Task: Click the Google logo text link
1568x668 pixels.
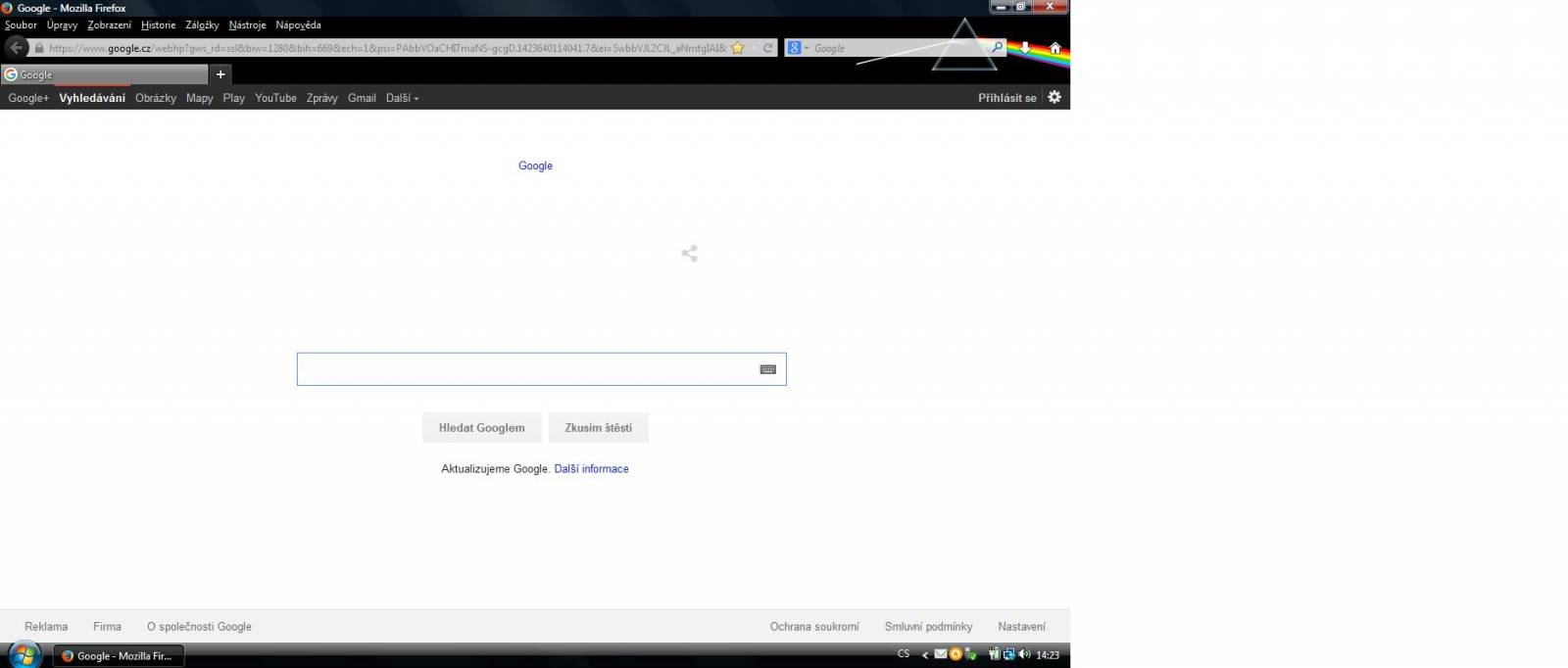Action: point(535,166)
